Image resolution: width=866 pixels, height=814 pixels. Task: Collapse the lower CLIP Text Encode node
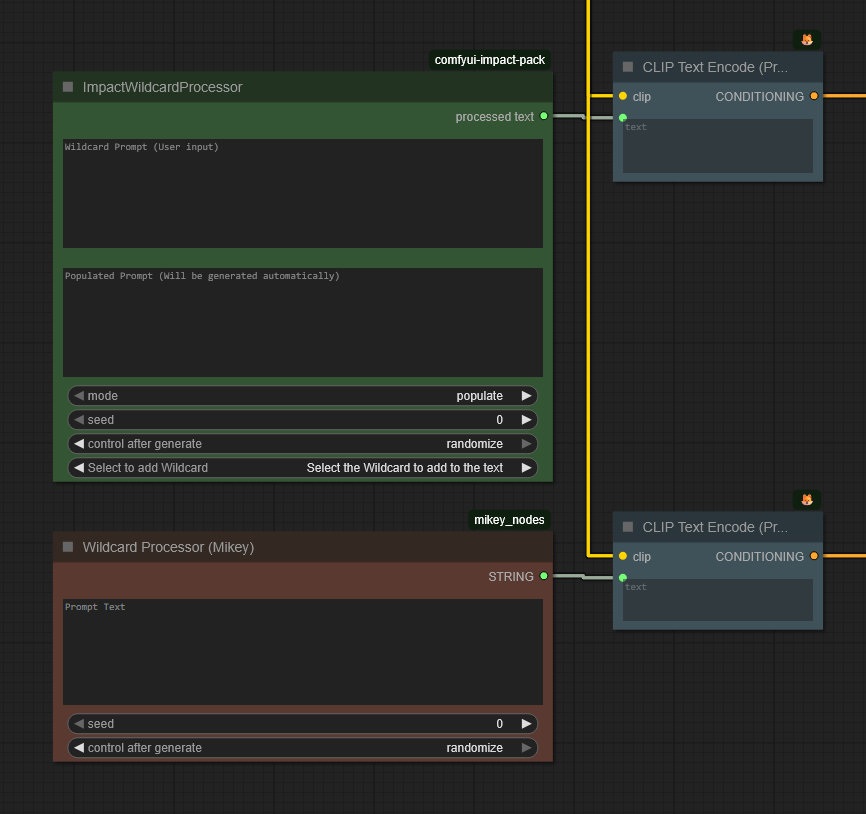(x=628, y=527)
